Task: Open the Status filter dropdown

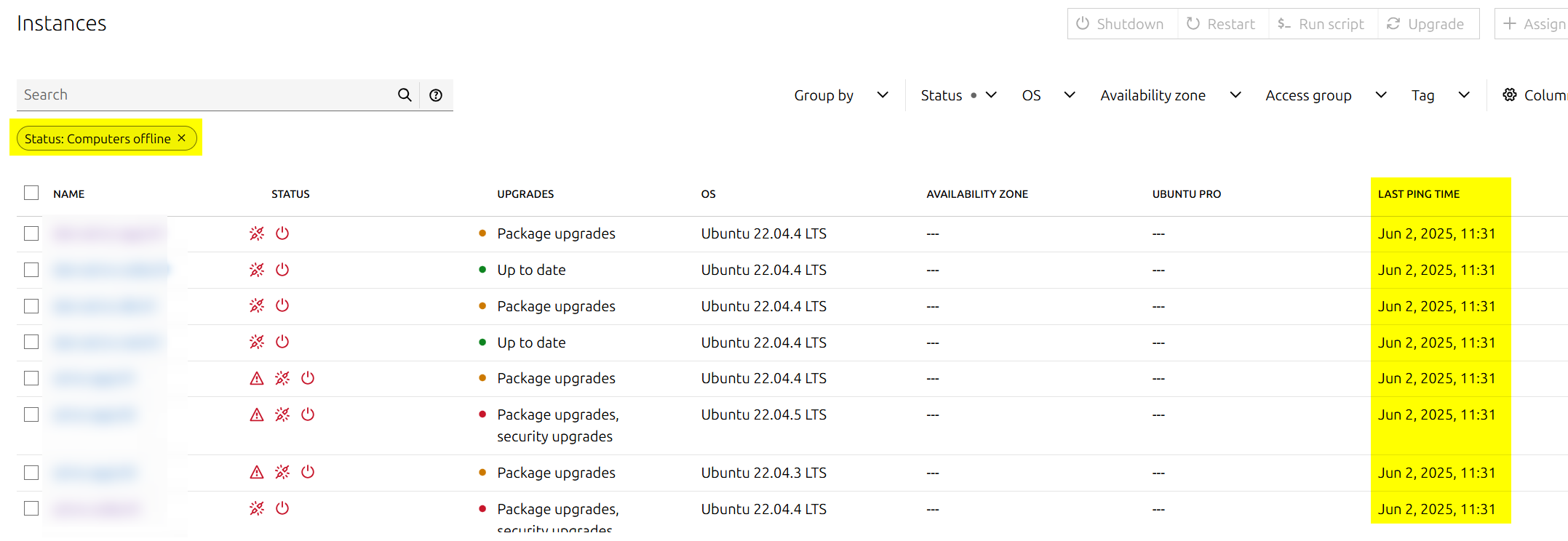Action: click(958, 95)
